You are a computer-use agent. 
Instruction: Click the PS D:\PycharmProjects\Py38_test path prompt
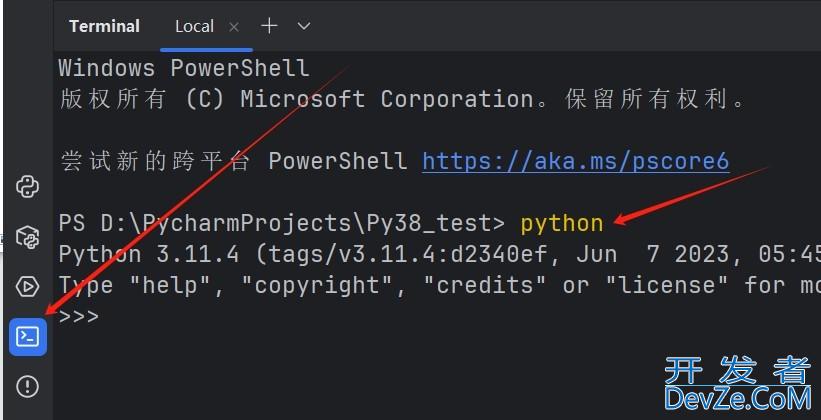(x=283, y=223)
